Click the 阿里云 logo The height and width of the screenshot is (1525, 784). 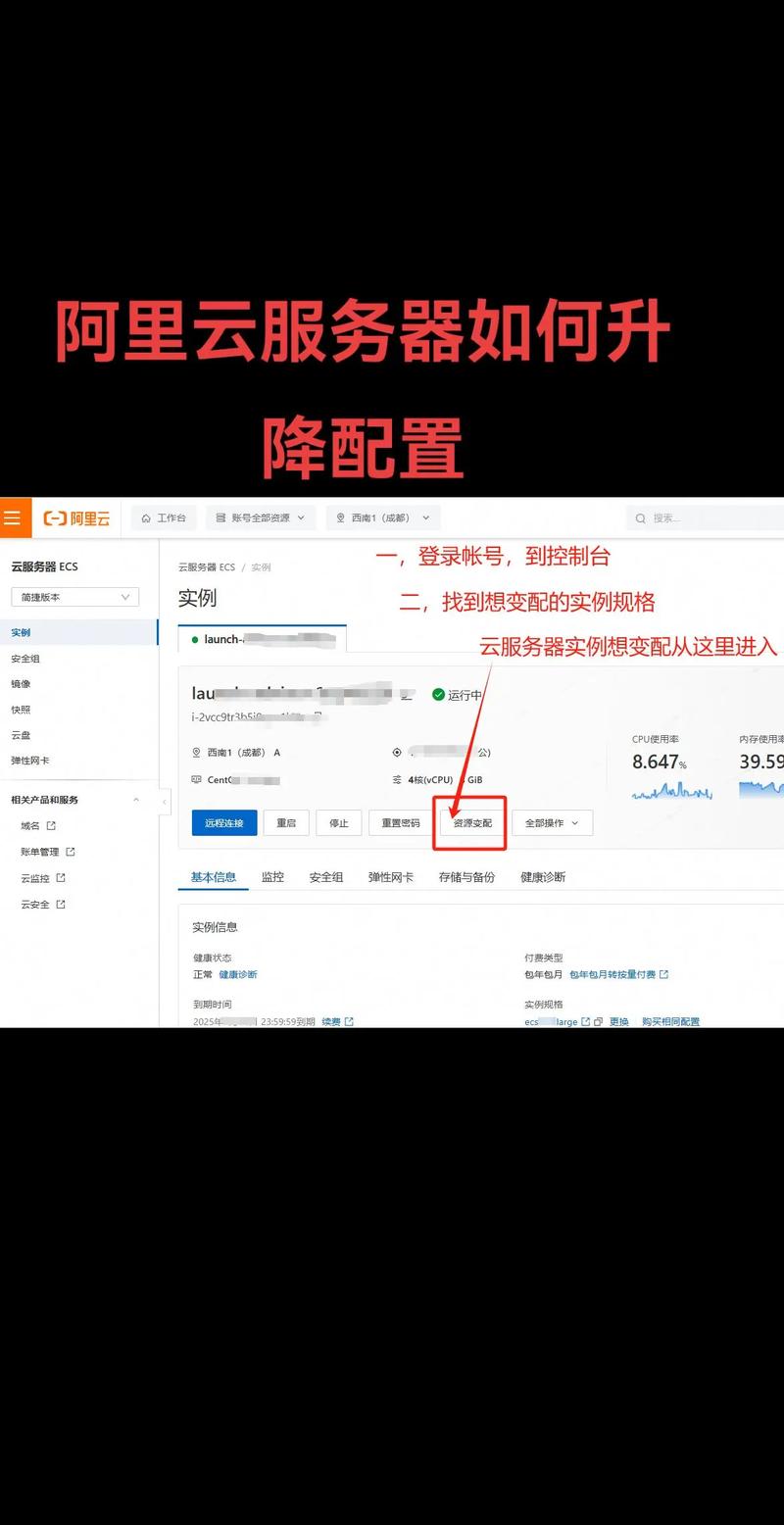75,517
